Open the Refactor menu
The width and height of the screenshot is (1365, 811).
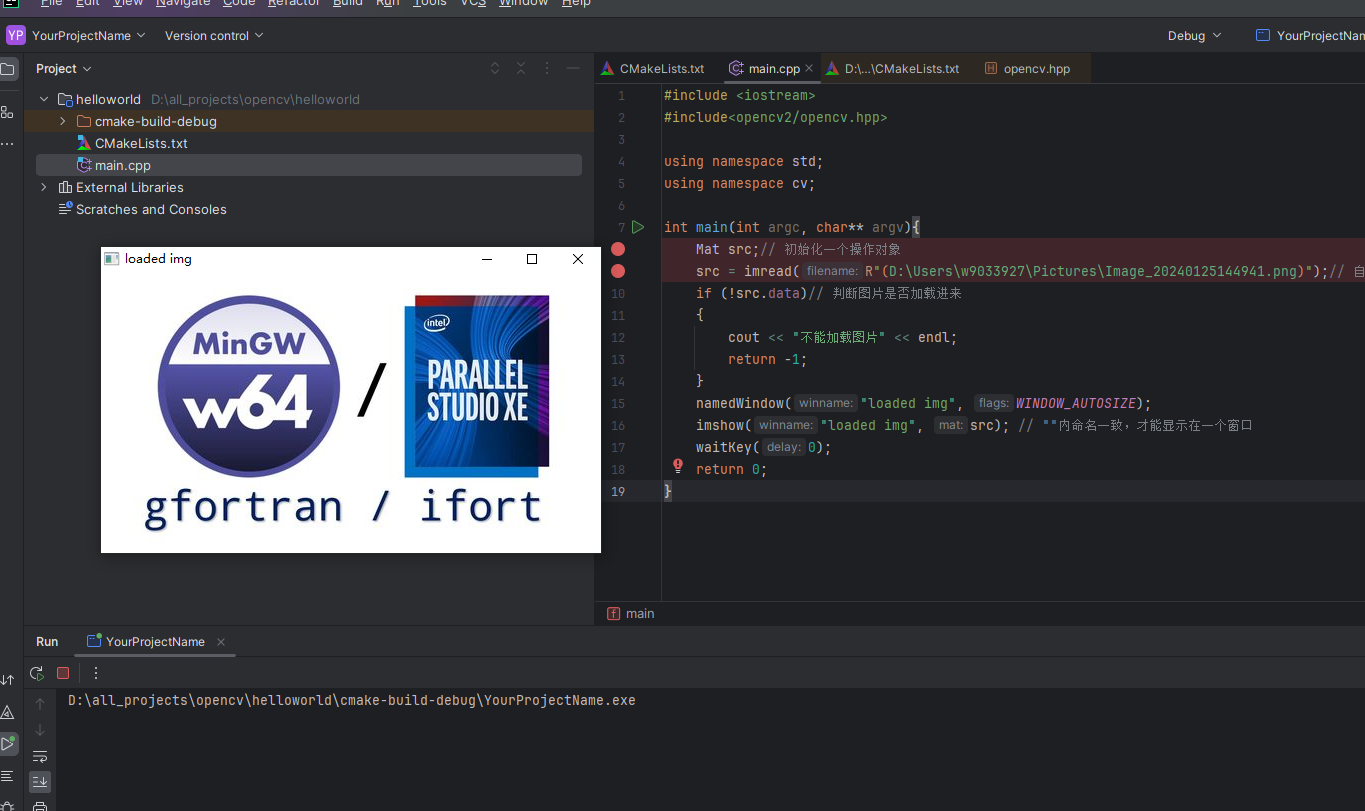[293, 3]
